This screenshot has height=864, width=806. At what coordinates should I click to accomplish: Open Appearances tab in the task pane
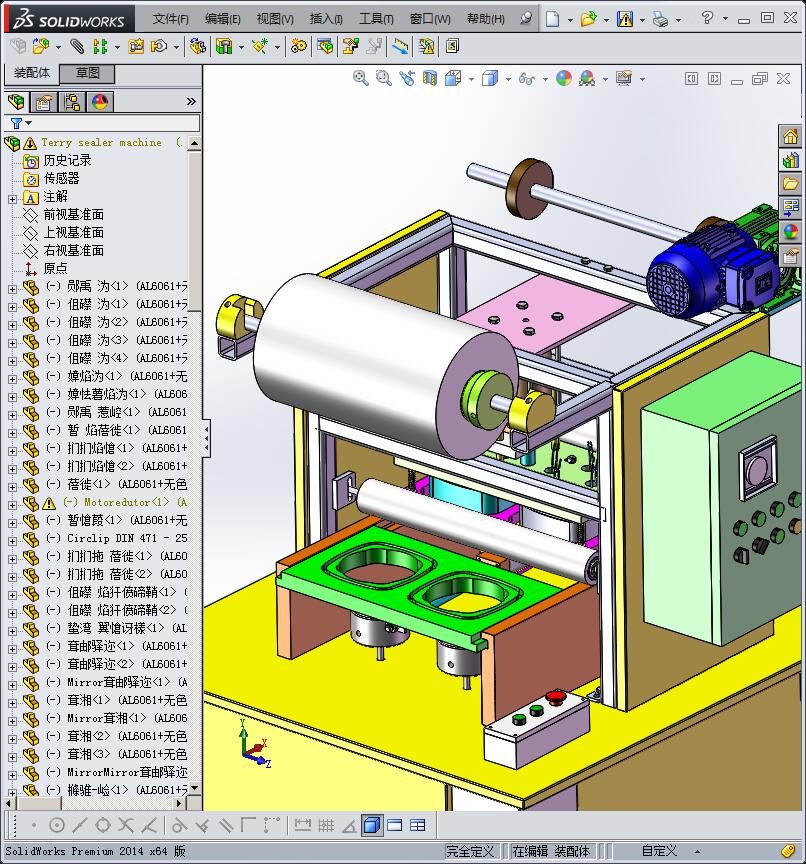click(791, 232)
